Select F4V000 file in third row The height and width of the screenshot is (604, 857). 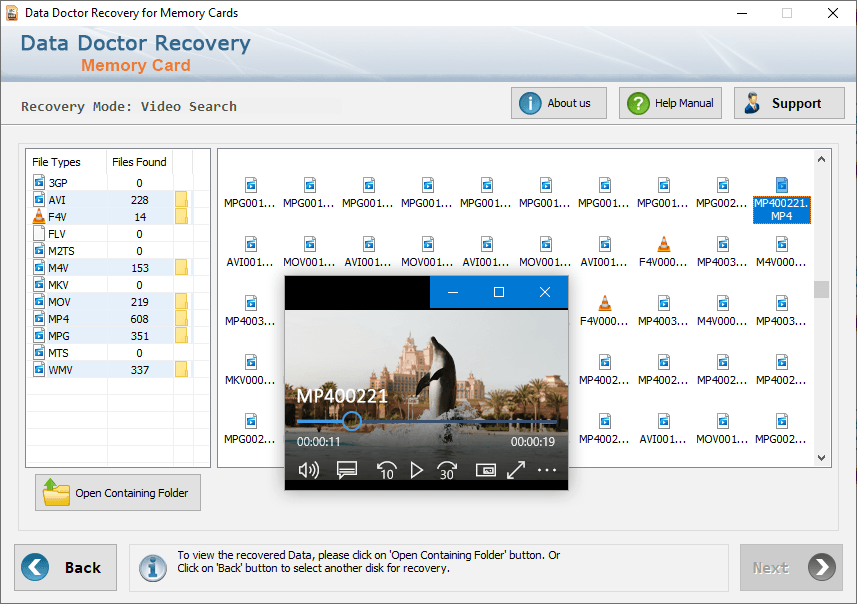(x=604, y=311)
